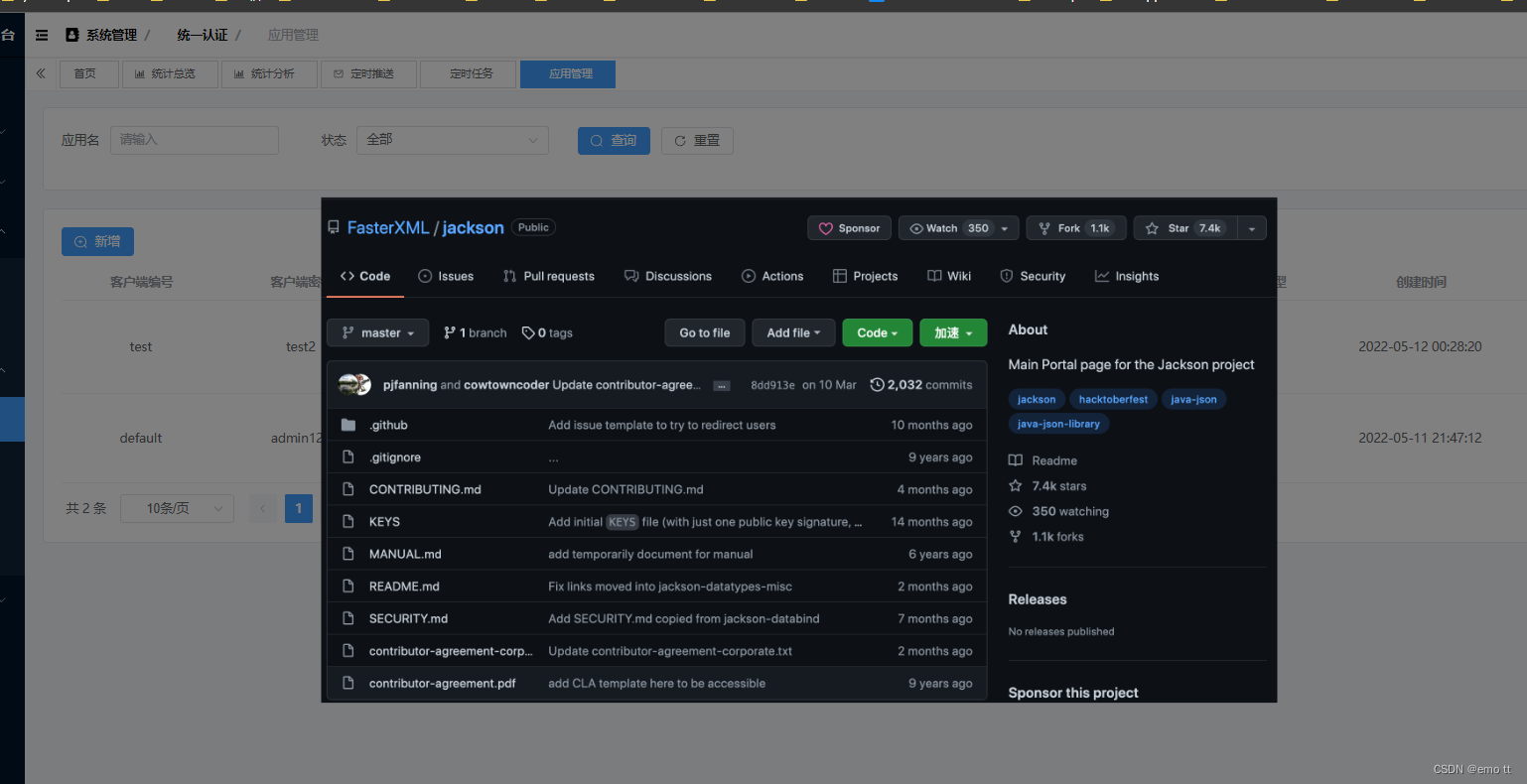Image resolution: width=1527 pixels, height=784 pixels.
Task: Open the 定时任务 tab
Action: point(469,73)
